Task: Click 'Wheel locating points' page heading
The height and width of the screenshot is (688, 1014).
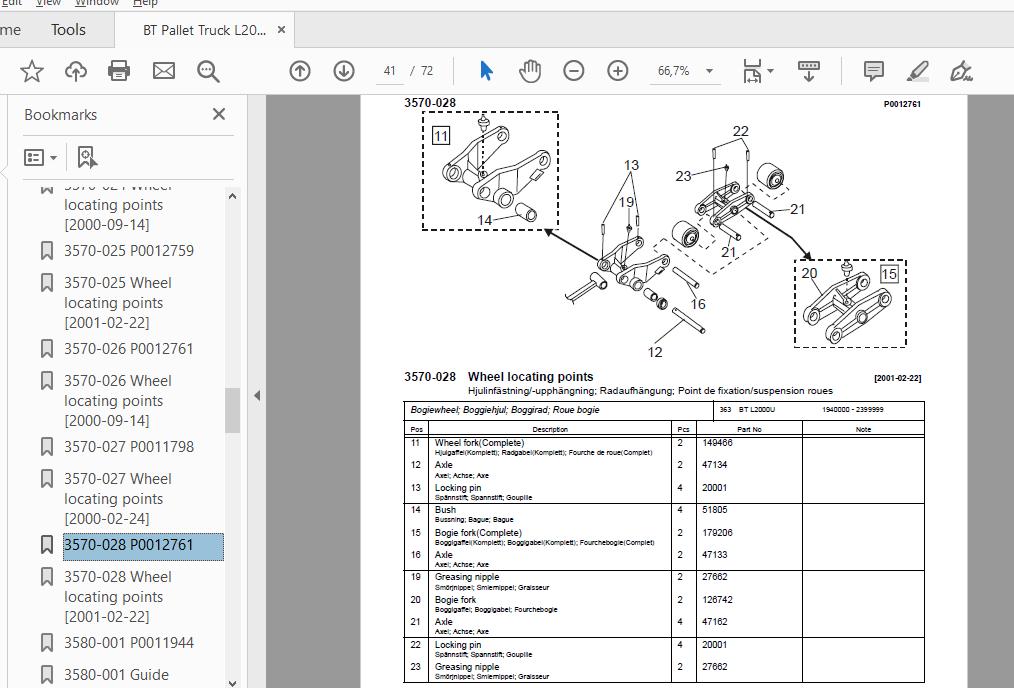Action: tap(530, 376)
